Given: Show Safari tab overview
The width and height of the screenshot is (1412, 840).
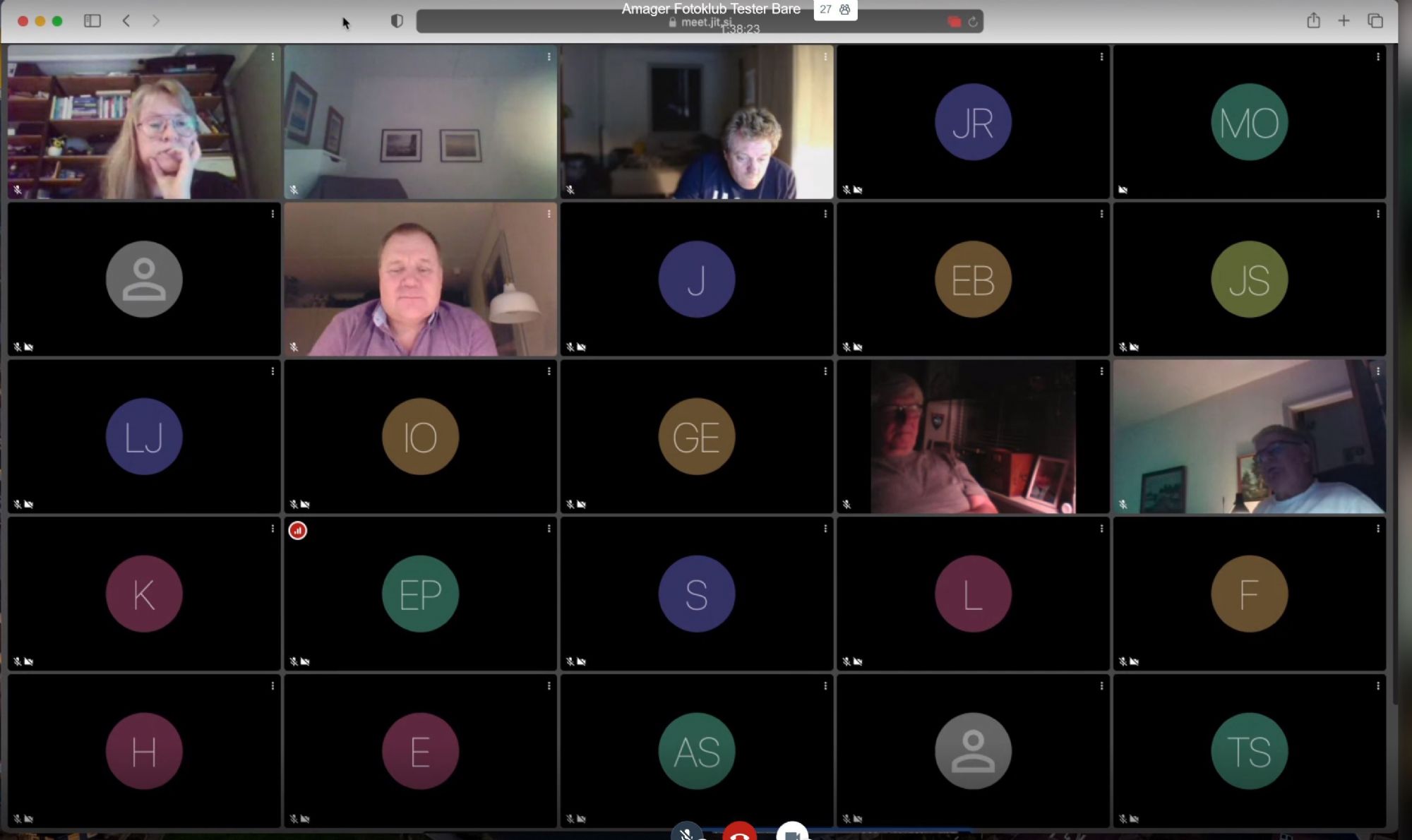Looking at the screenshot, I should coord(1375,21).
